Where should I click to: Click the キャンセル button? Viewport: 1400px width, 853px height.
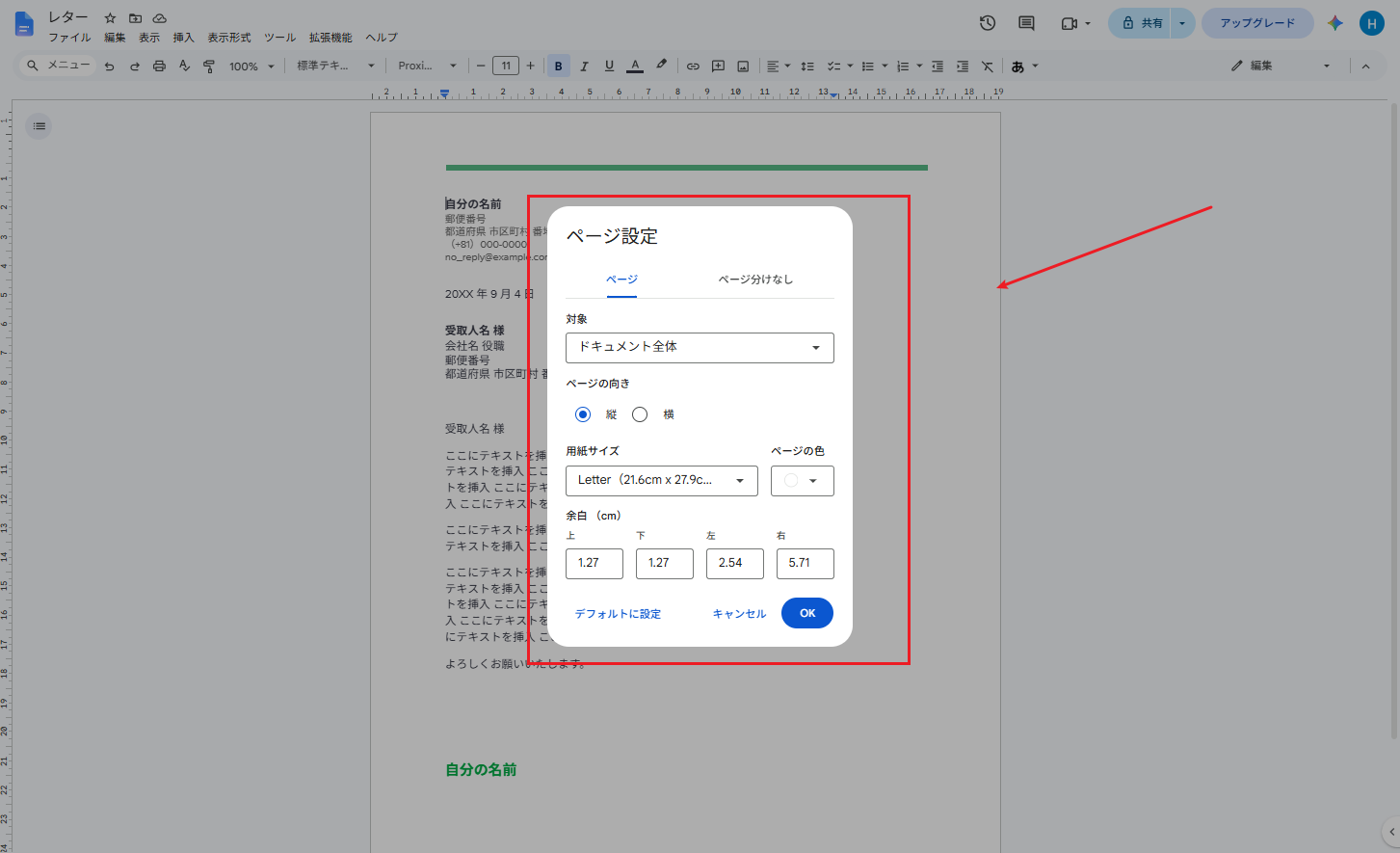pyautogui.click(x=739, y=614)
